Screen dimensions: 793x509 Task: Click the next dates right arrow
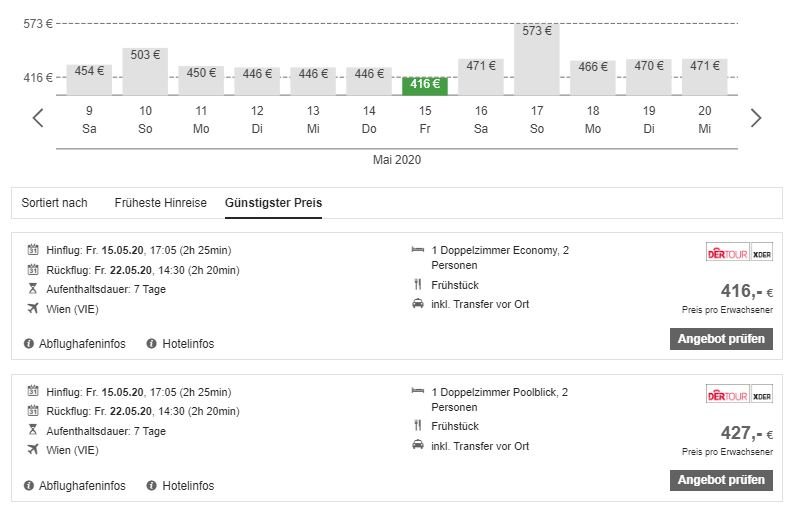tap(755, 118)
